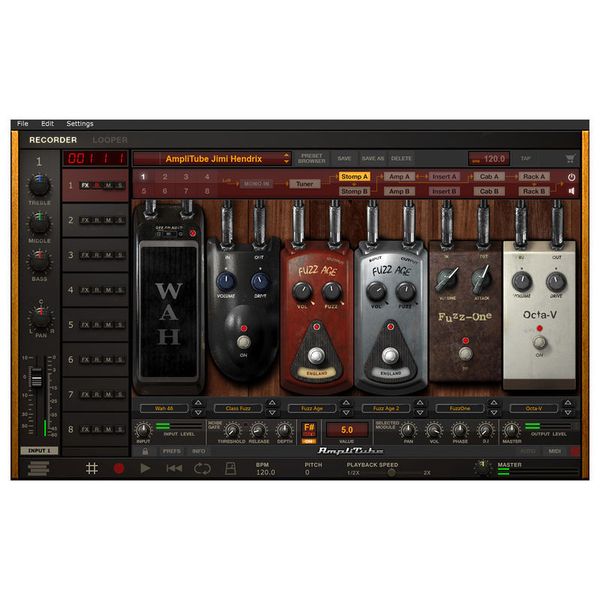Enable the metronome icon
600x600 pixels.
tap(230, 468)
